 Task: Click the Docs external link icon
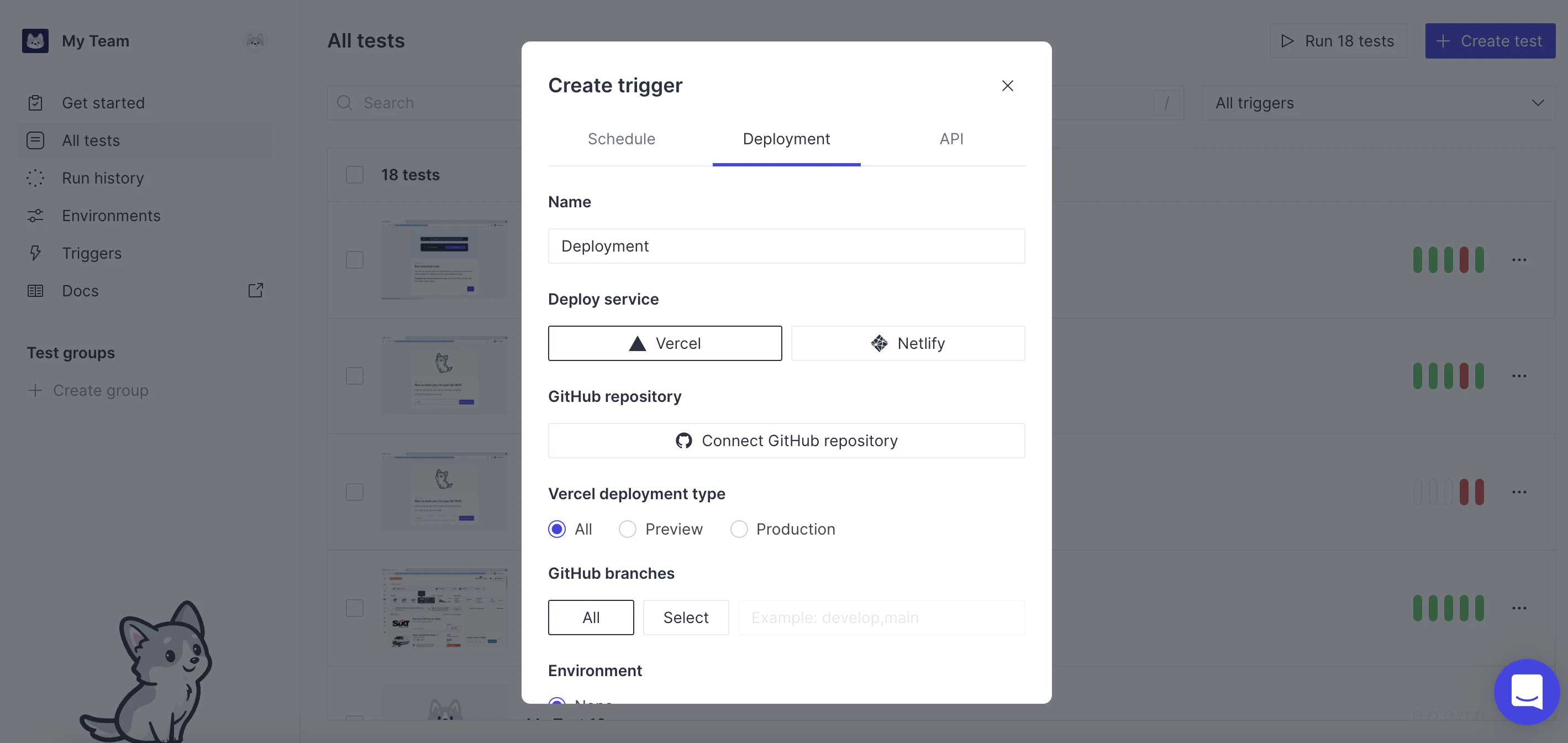[256, 290]
